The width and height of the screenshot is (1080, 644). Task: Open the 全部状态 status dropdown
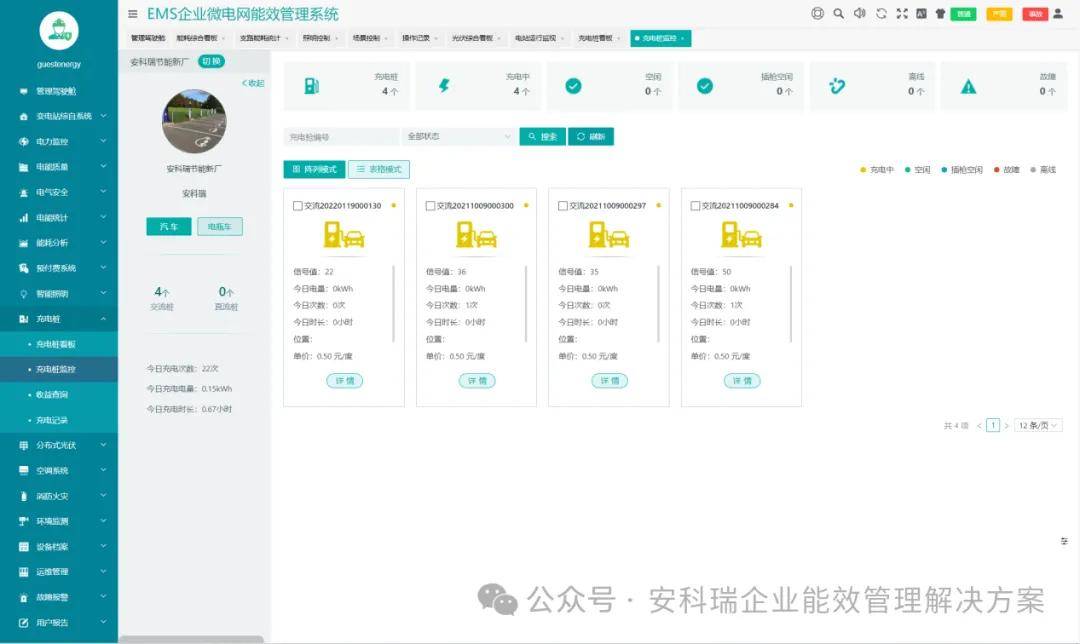(458, 136)
